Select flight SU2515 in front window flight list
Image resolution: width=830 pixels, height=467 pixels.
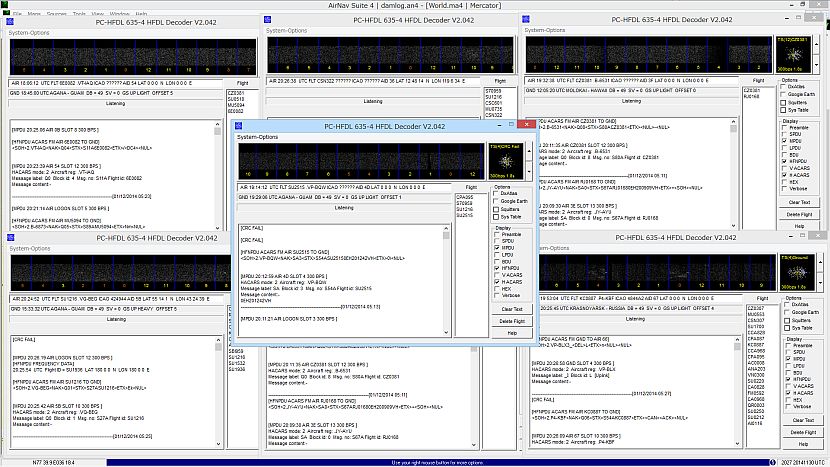click(x=465, y=215)
